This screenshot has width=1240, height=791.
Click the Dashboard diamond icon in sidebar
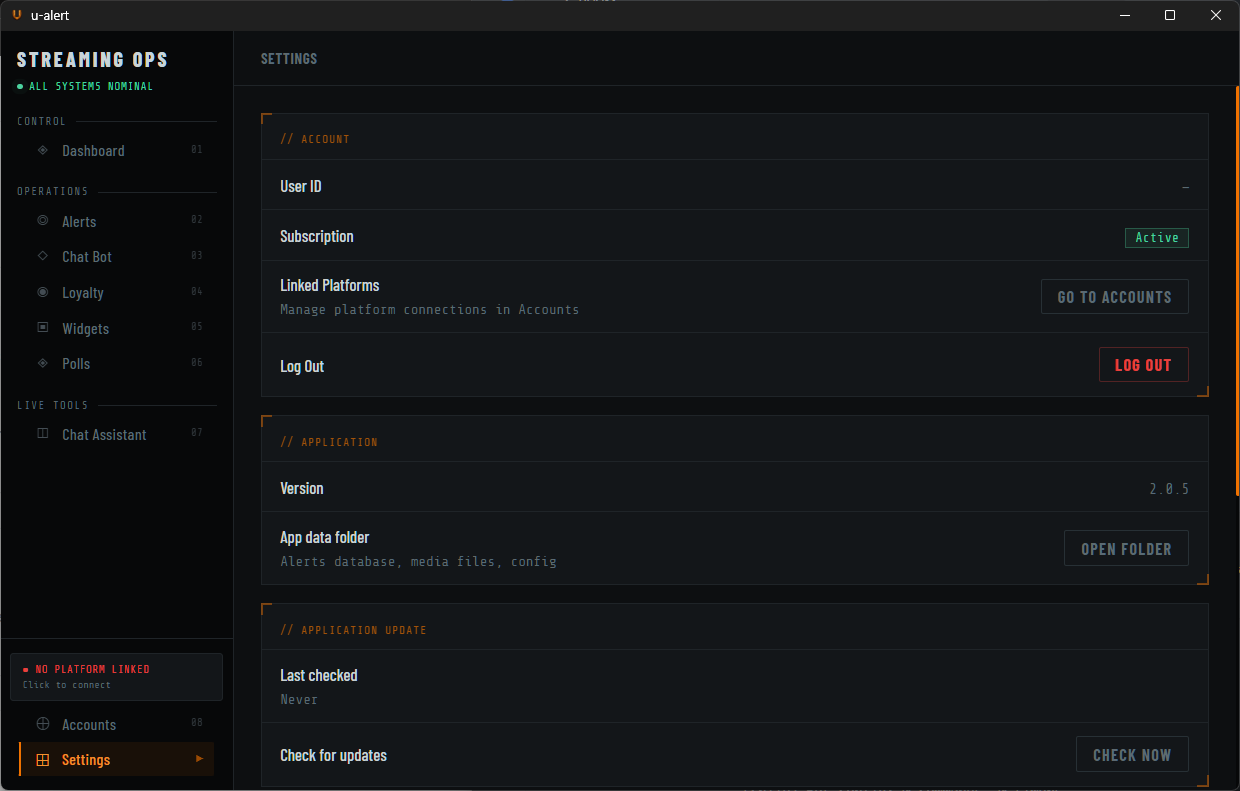click(x=42, y=150)
